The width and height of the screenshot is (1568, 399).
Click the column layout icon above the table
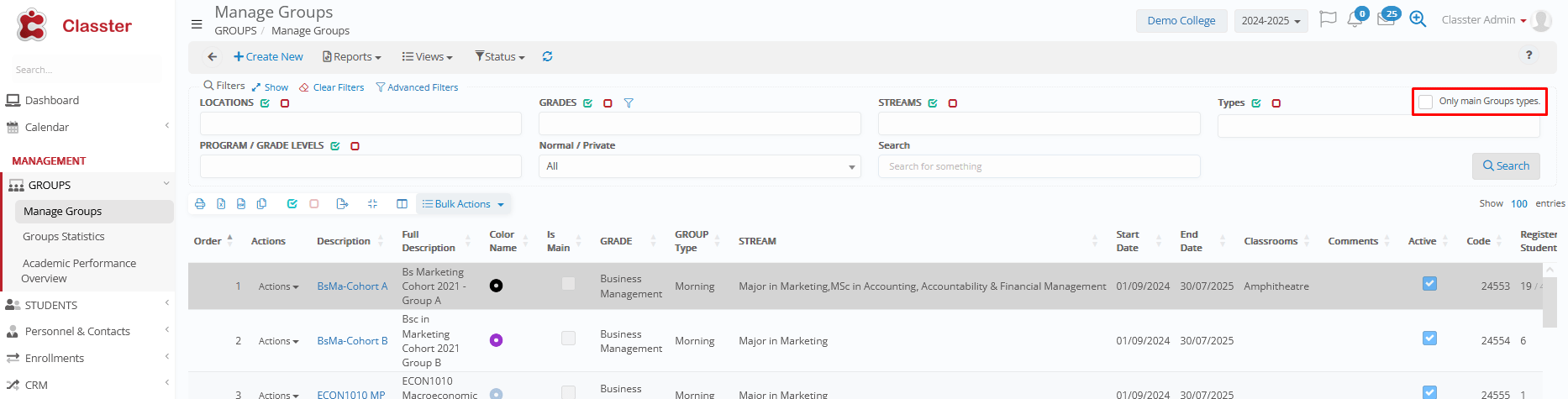click(x=402, y=204)
